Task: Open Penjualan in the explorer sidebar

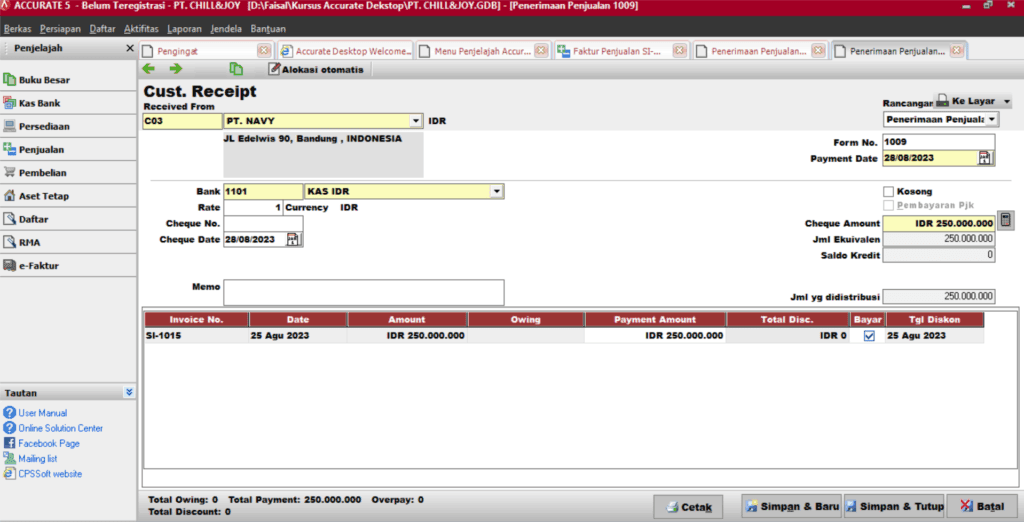Action: (x=41, y=149)
